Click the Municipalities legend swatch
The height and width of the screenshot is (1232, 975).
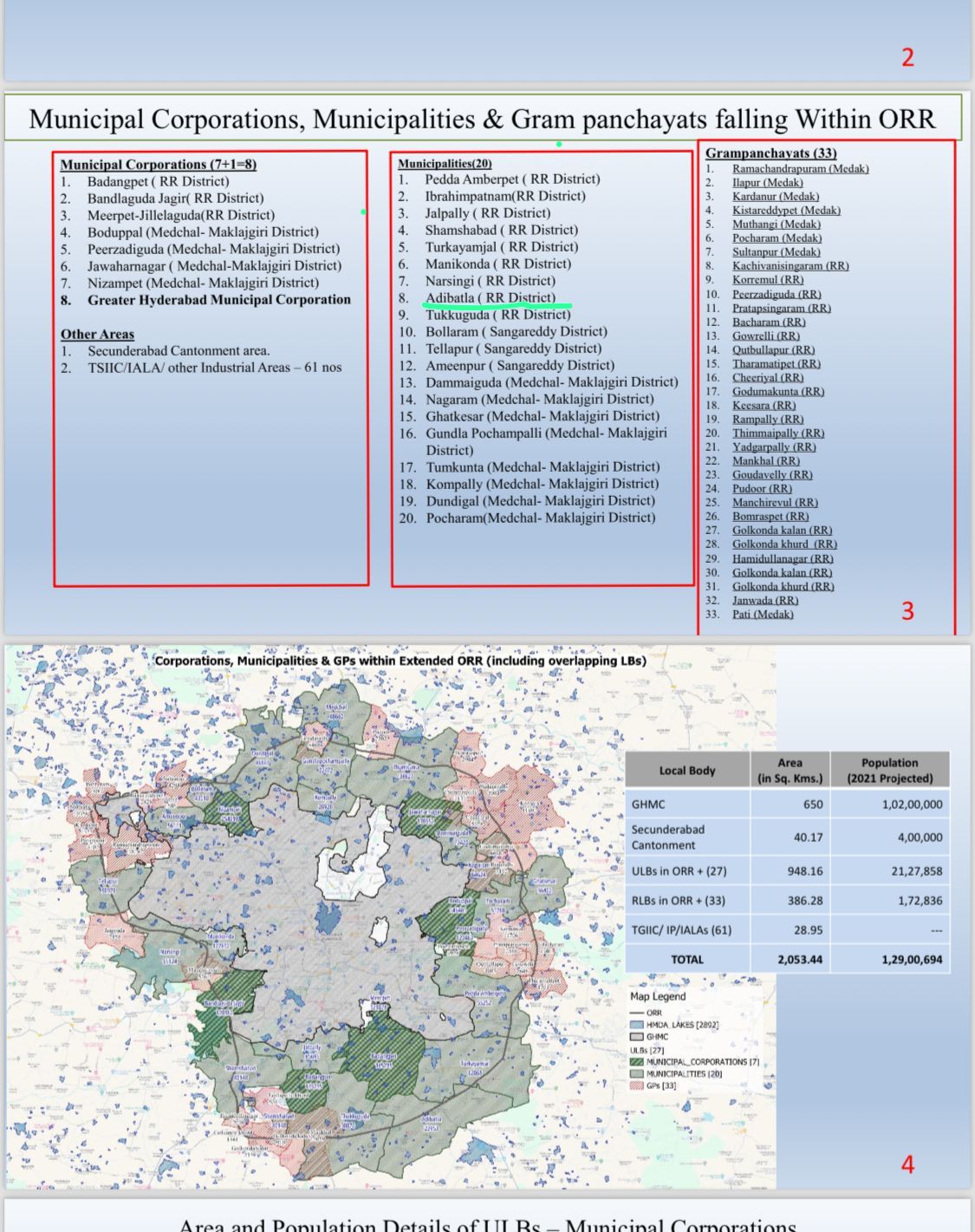click(x=637, y=1073)
